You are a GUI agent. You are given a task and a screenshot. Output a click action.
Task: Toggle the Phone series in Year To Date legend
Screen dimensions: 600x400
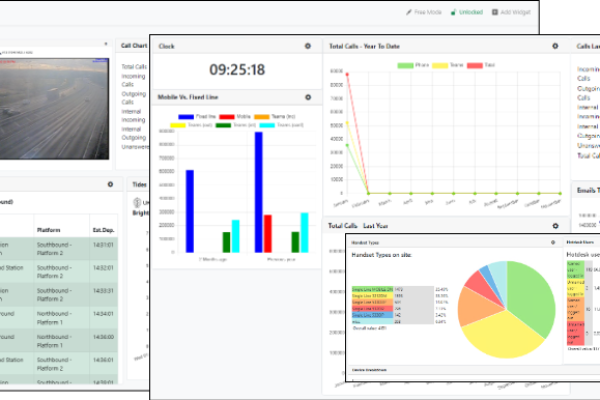tap(413, 65)
